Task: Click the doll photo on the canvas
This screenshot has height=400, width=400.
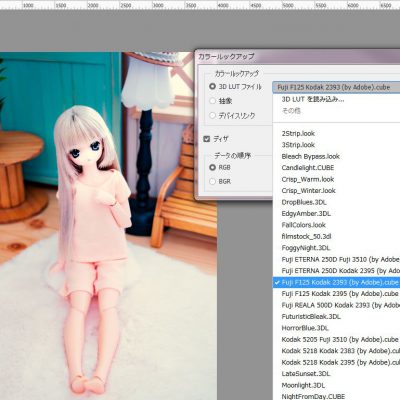Action: [x=108, y=226]
